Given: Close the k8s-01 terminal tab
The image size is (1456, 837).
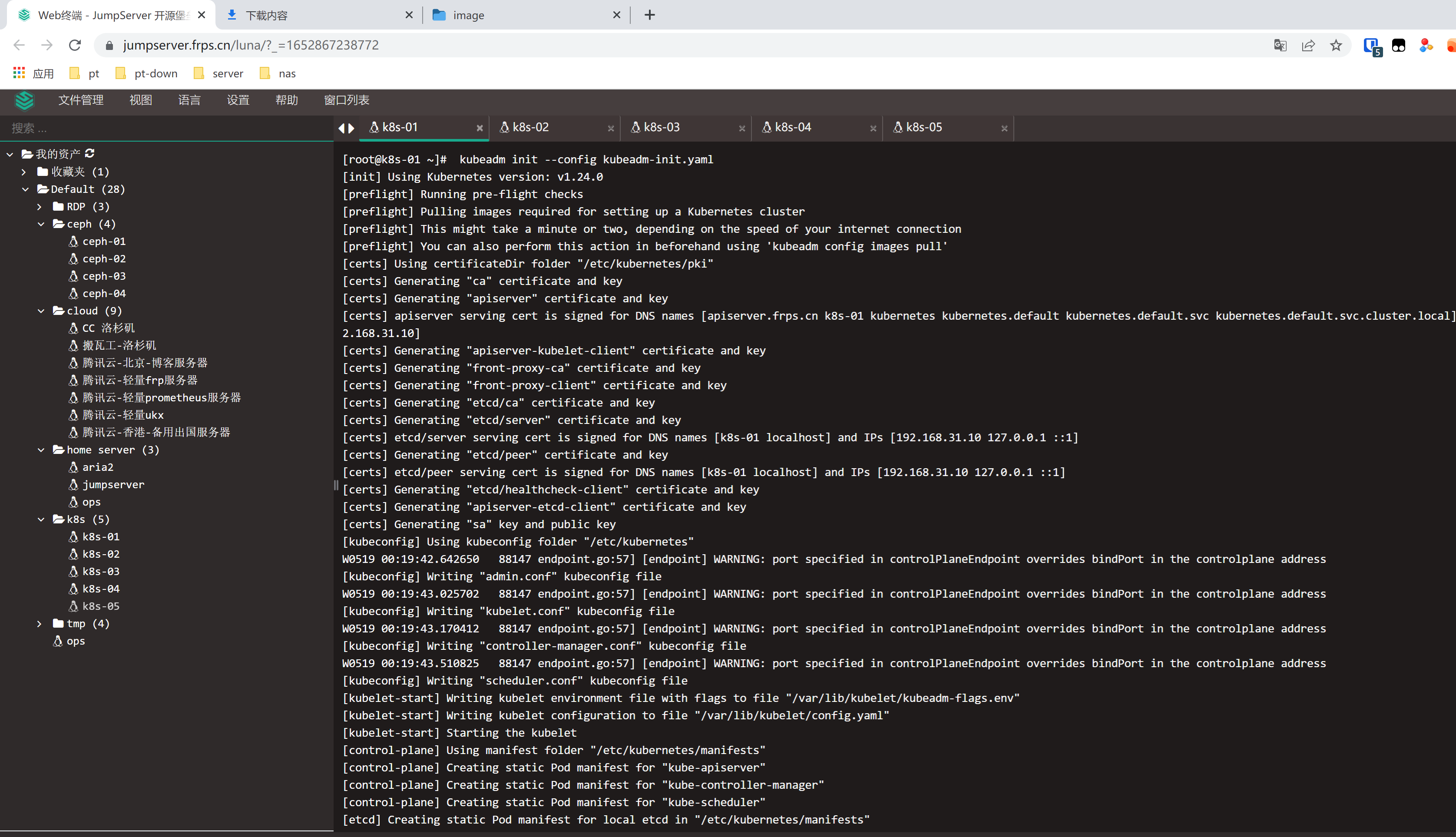Looking at the screenshot, I should coord(480,128).
